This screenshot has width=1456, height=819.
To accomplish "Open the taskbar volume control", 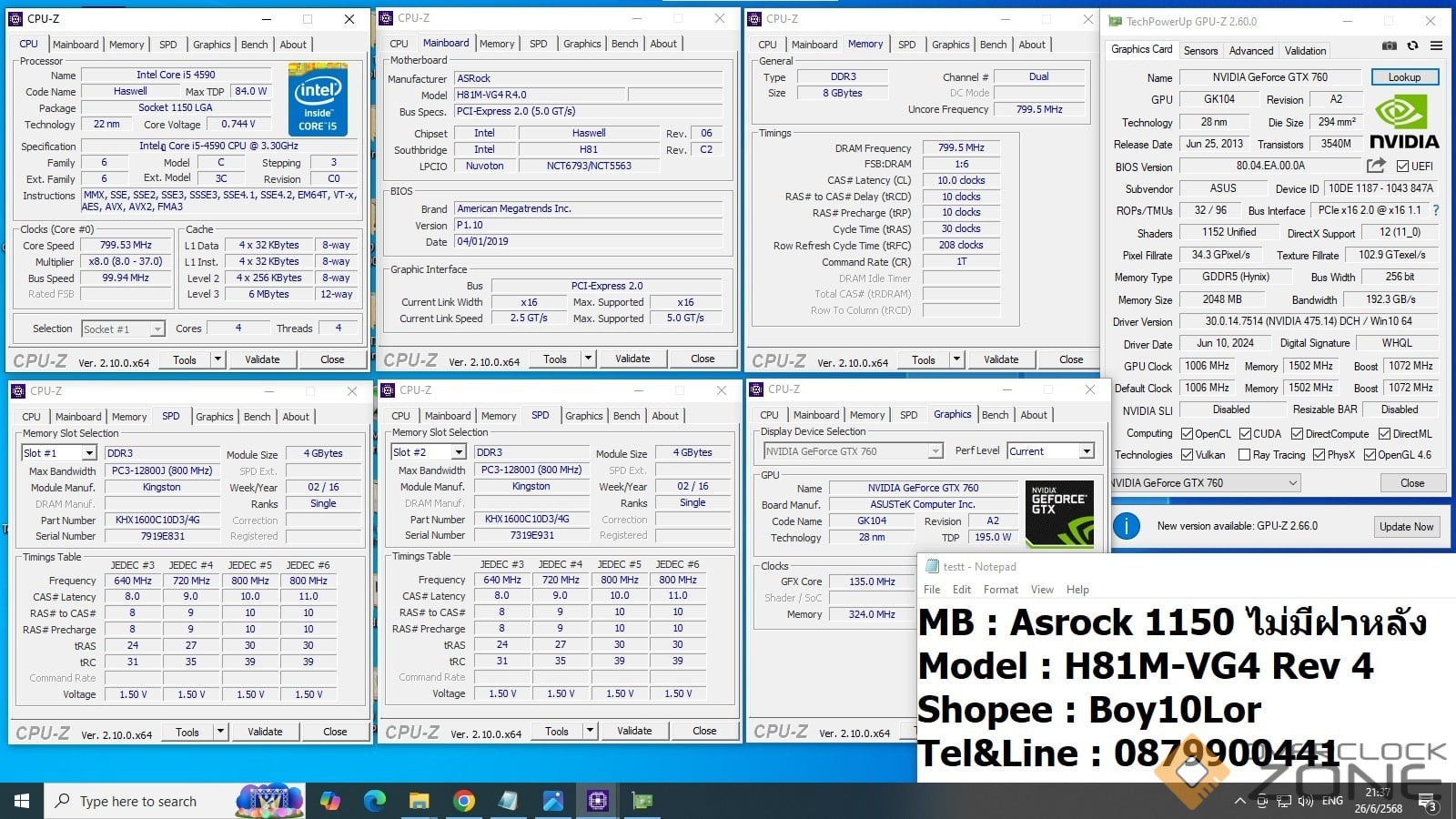I will coord(1306,801).
